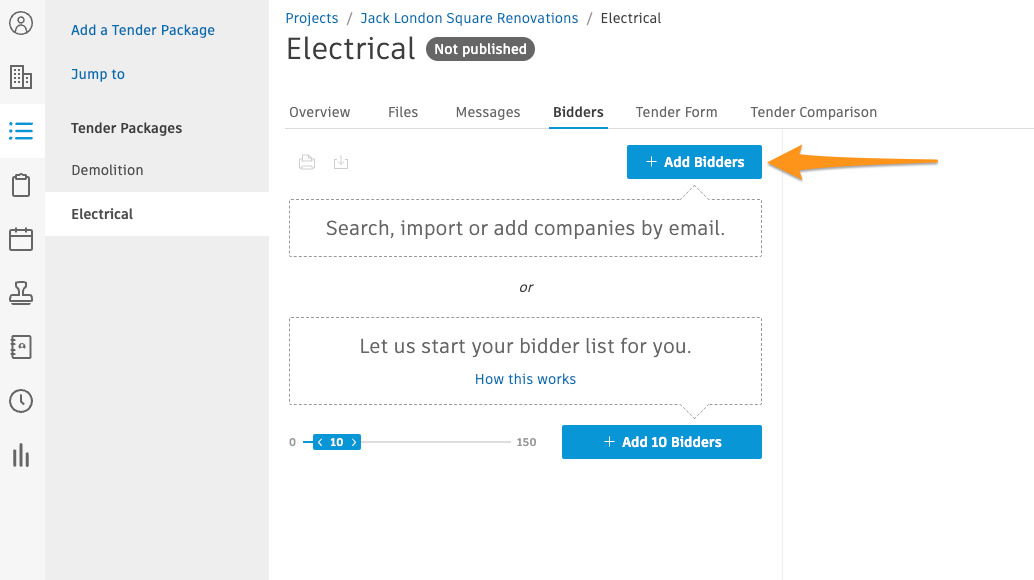1034x580 pixels.
Task: Click the export download icon
Action: (x=341, y=162)
